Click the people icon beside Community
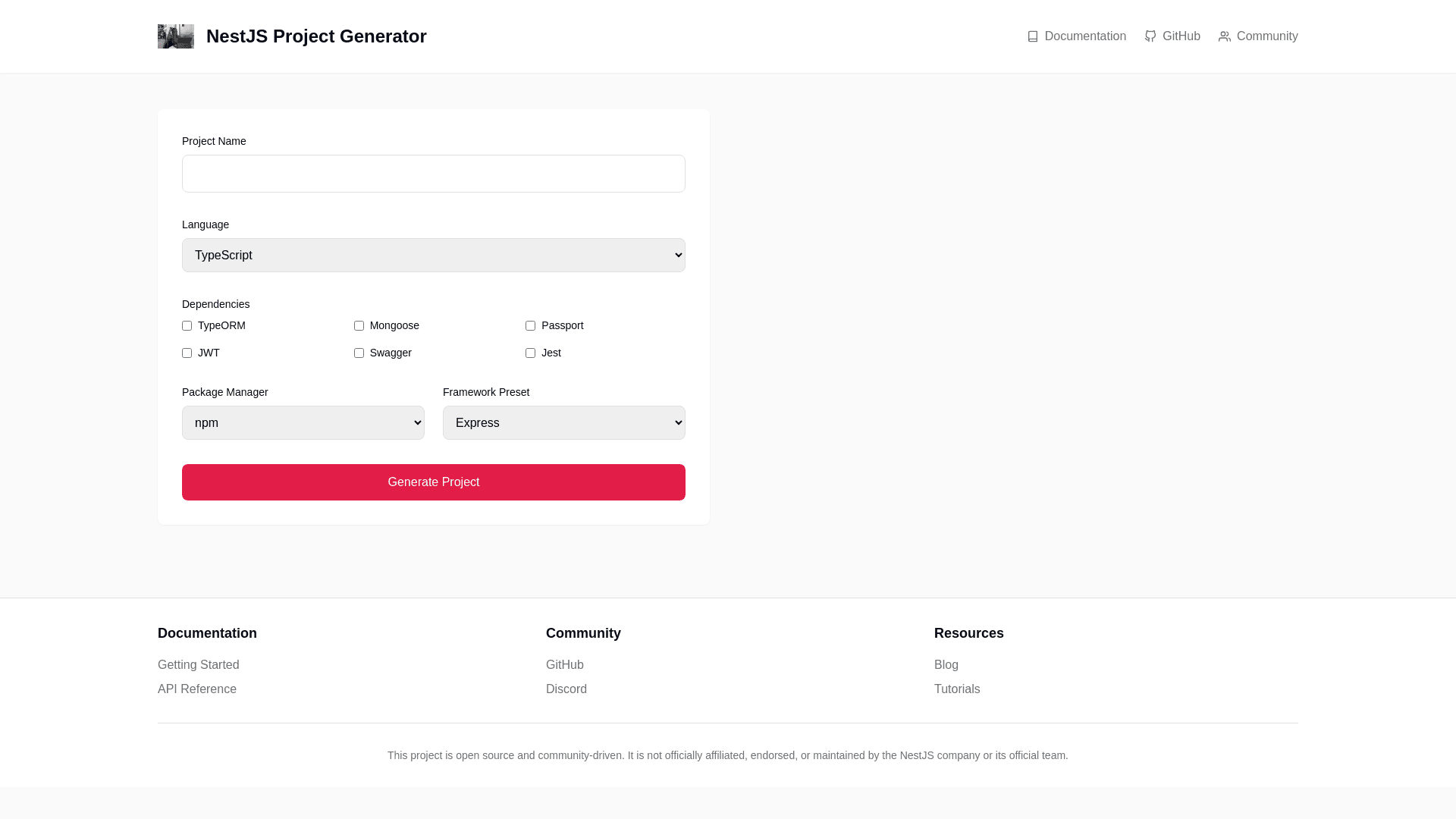Viewport: 1456px width, 819px height. pos(1224,36)
